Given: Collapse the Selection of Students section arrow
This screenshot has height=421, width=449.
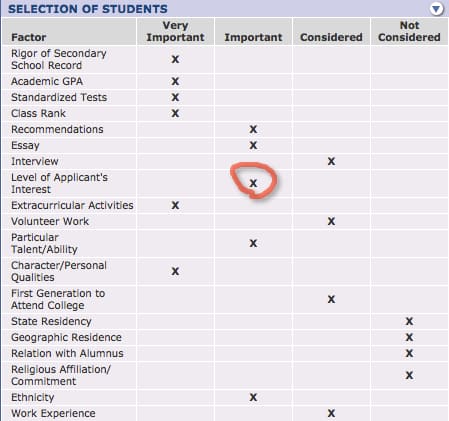Looking at the screenshot, I should [436, 9].
